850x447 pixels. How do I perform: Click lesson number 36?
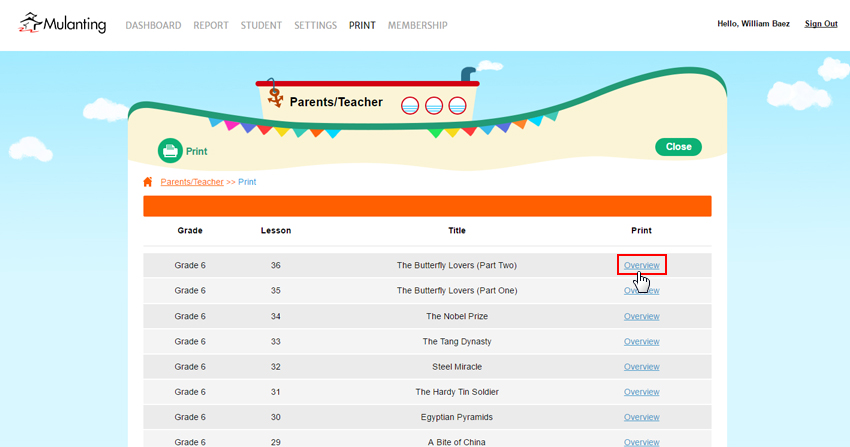click(276, 265)
